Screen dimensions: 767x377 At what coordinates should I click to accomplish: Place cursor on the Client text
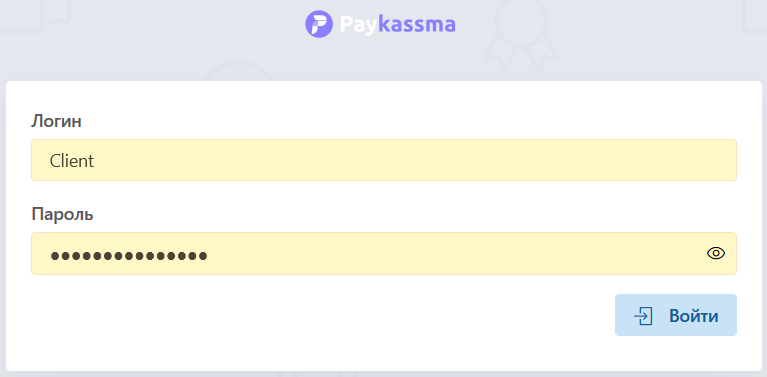point(71,160)
